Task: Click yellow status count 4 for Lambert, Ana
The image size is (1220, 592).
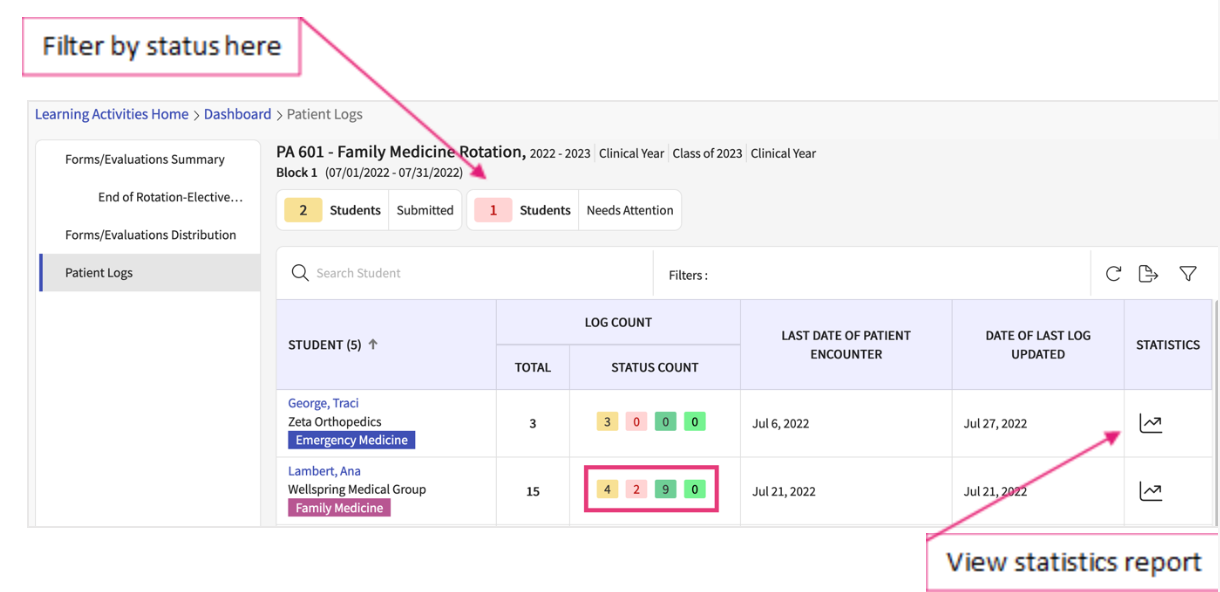Action: point(607,489)
